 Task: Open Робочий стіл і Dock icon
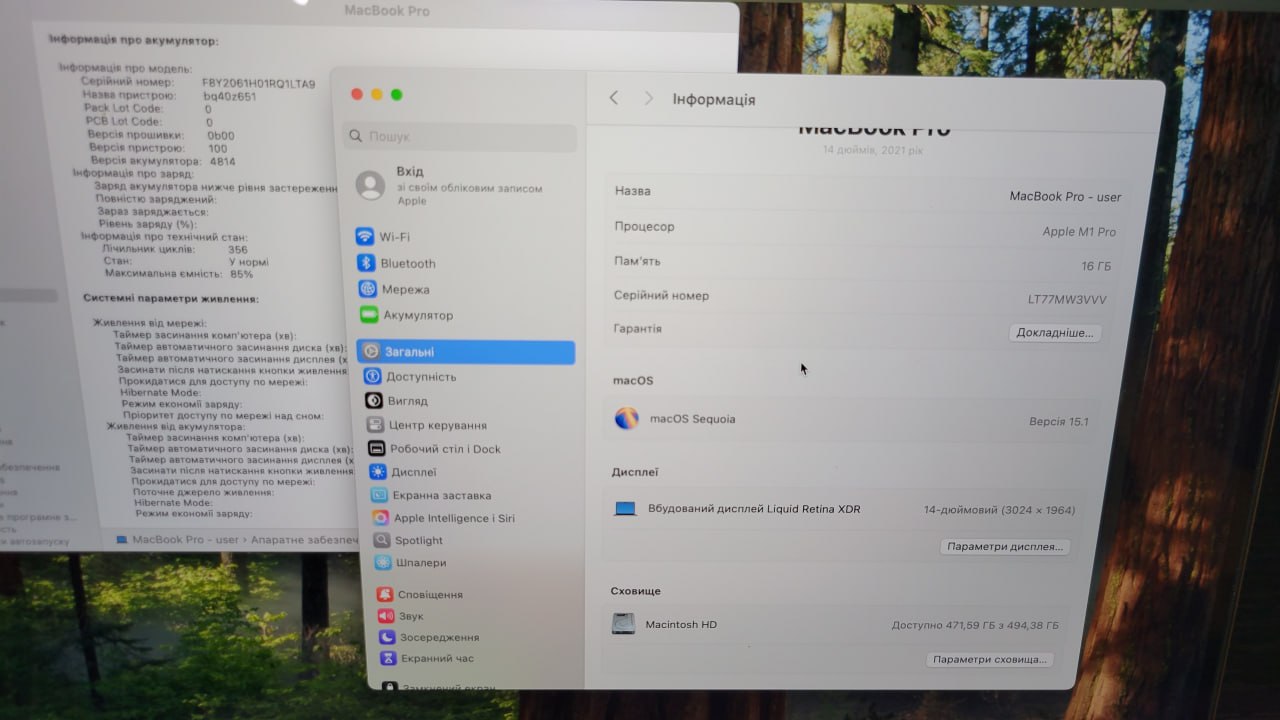[x=376, y=449]
